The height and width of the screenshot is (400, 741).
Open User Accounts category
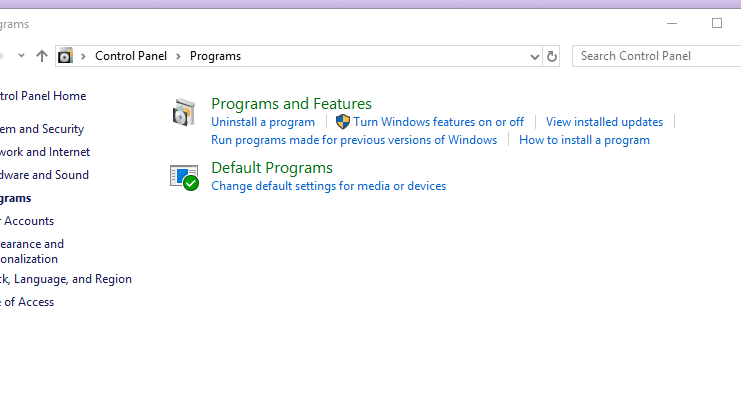tap(27, 221)
